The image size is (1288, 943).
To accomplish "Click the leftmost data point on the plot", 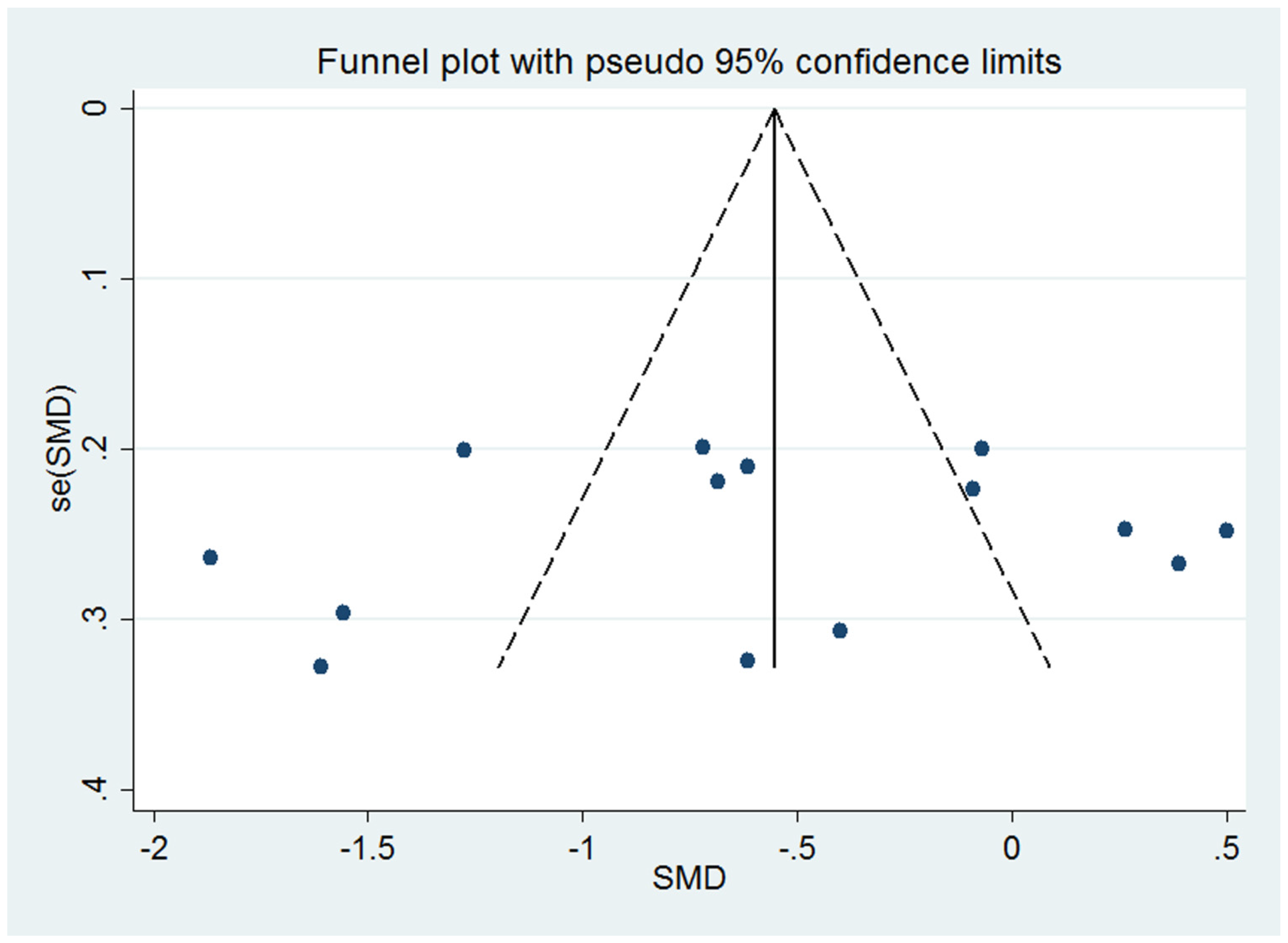I will (x=210, y=557).
